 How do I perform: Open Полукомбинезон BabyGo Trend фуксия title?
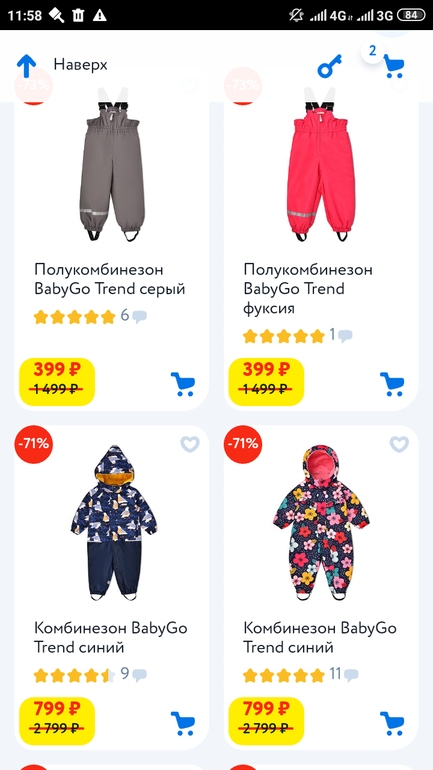(308, 289)
